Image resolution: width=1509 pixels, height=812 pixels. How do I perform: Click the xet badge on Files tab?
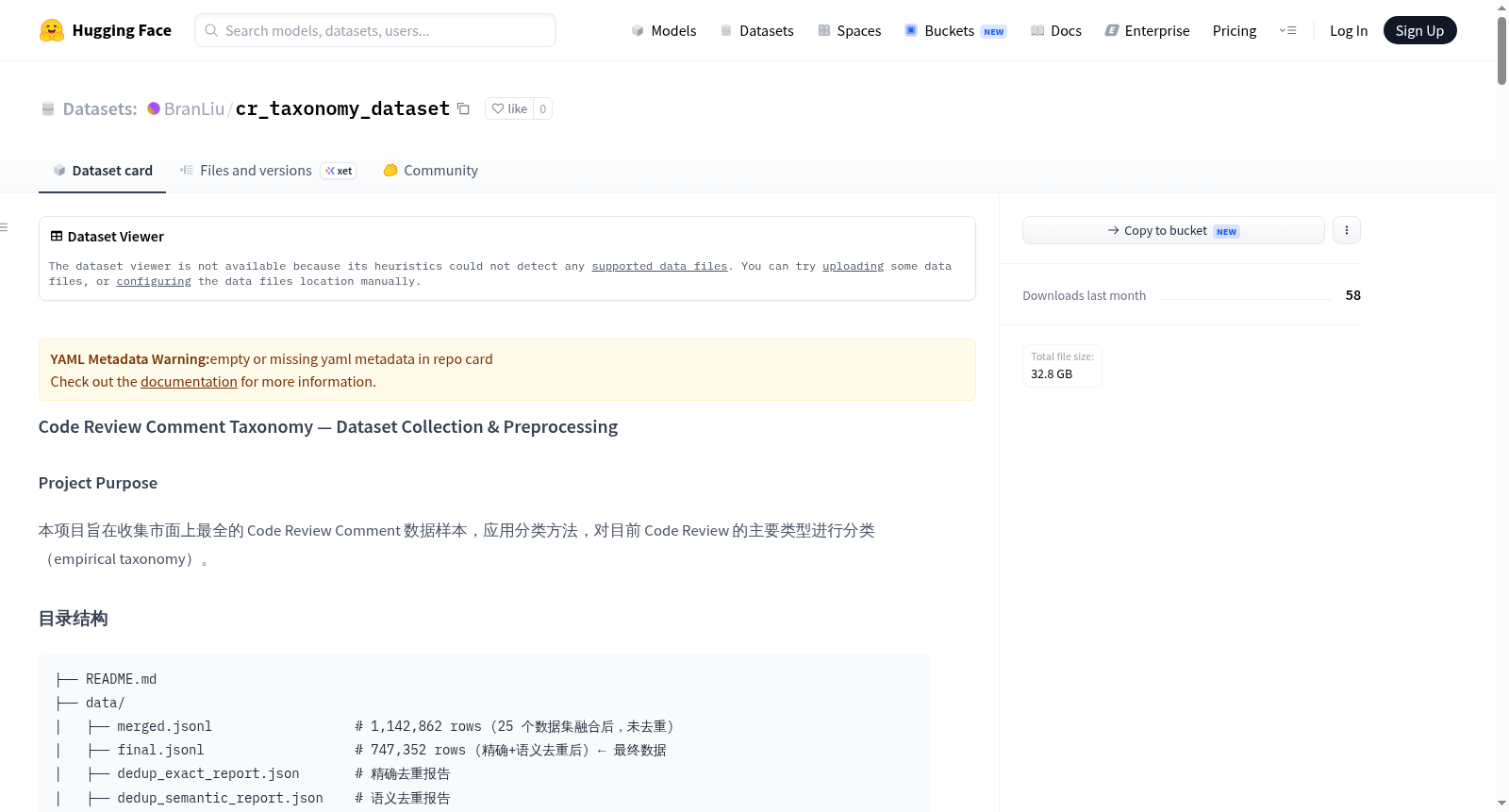339,171
